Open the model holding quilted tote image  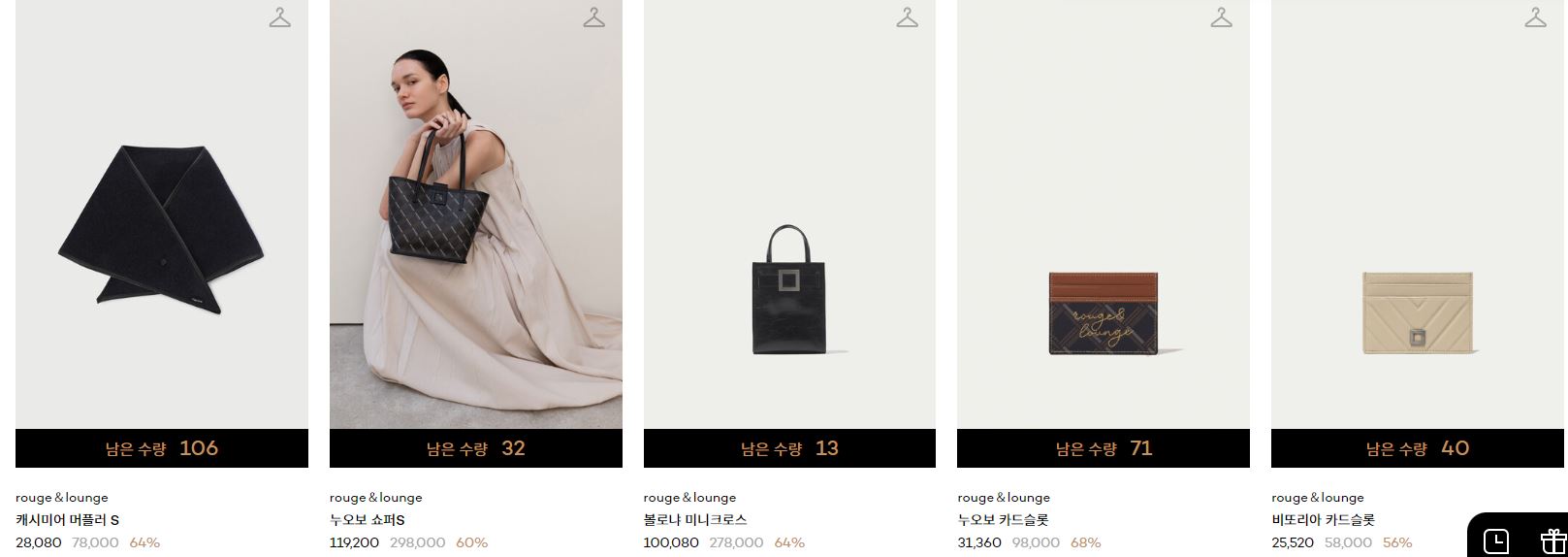point(476,214)
